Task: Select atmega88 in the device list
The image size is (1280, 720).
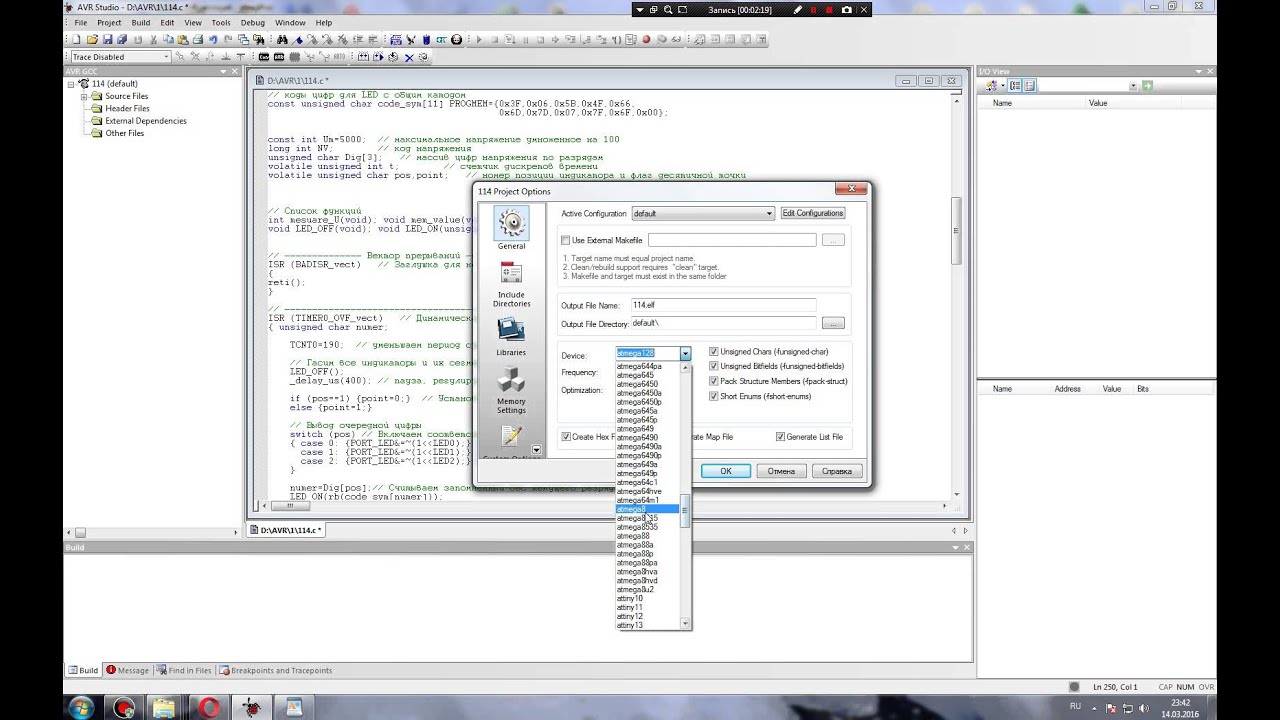Action: point(648,536)
